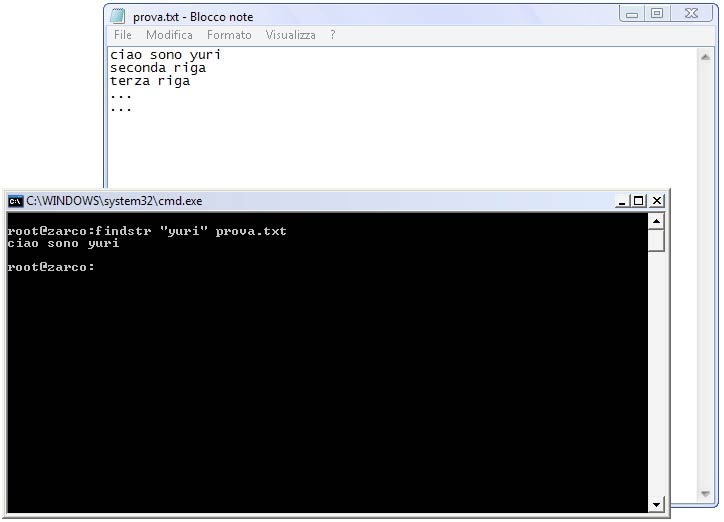Click Blocco note scrollbar up arrow

pyautogui.click(x=705, y=57)
